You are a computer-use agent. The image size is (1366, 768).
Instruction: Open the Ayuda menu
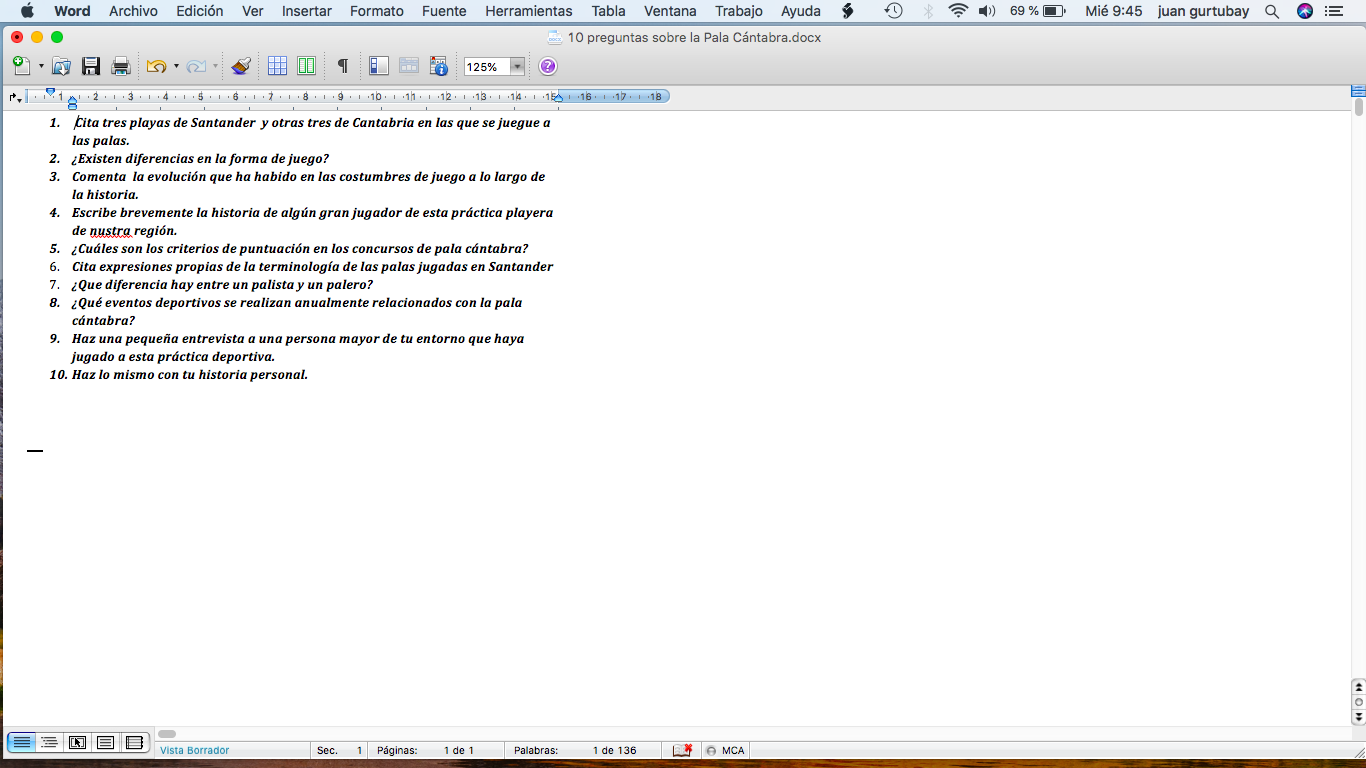800,11
